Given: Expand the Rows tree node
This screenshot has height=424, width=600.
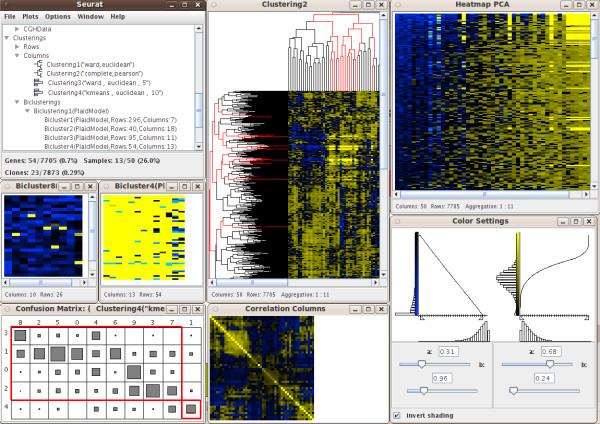Looking at the screenshot, I should [17, 46].
